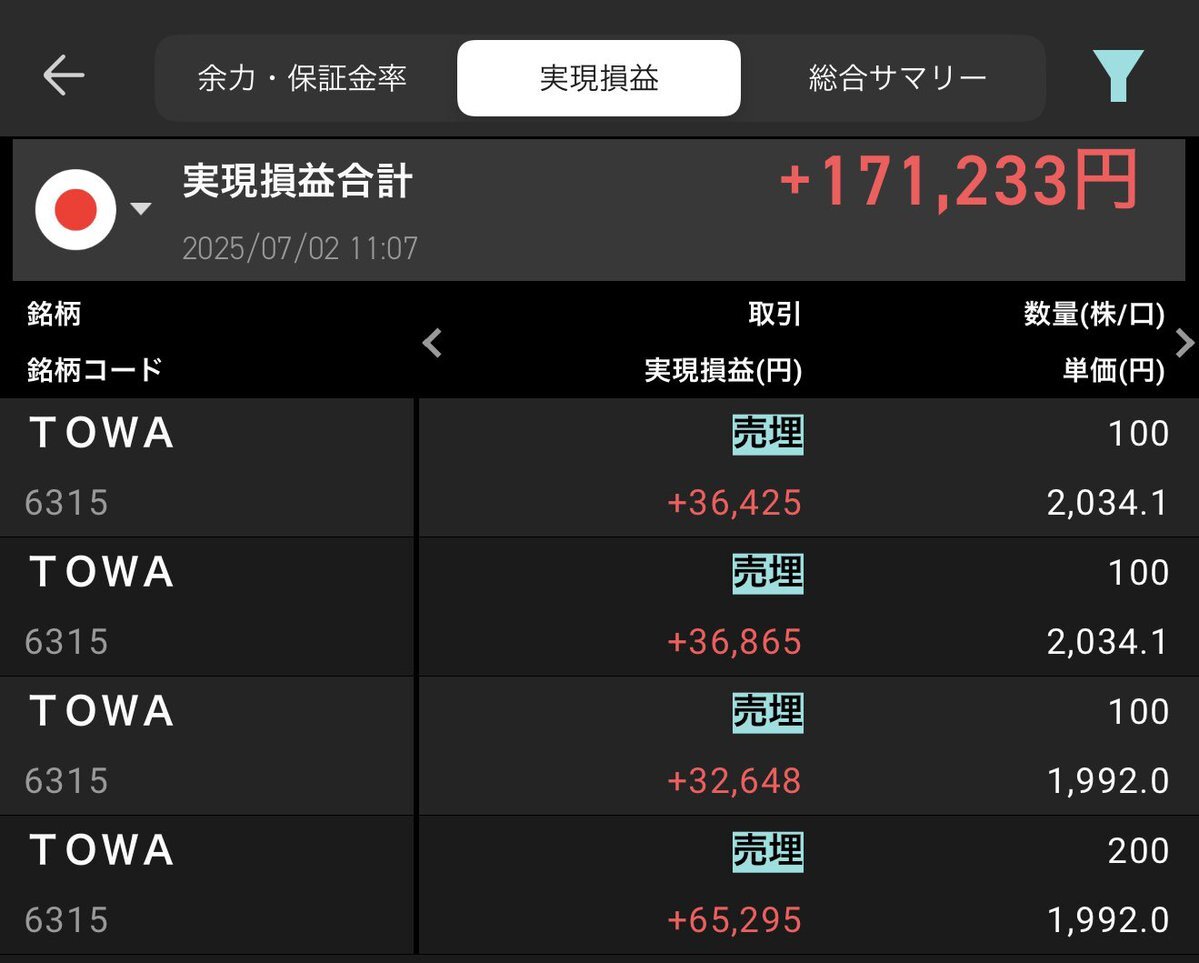1199x963 pixels.
Task: Tap the 売埋 badge on +65,295 row
Action: tap(768, 852)
